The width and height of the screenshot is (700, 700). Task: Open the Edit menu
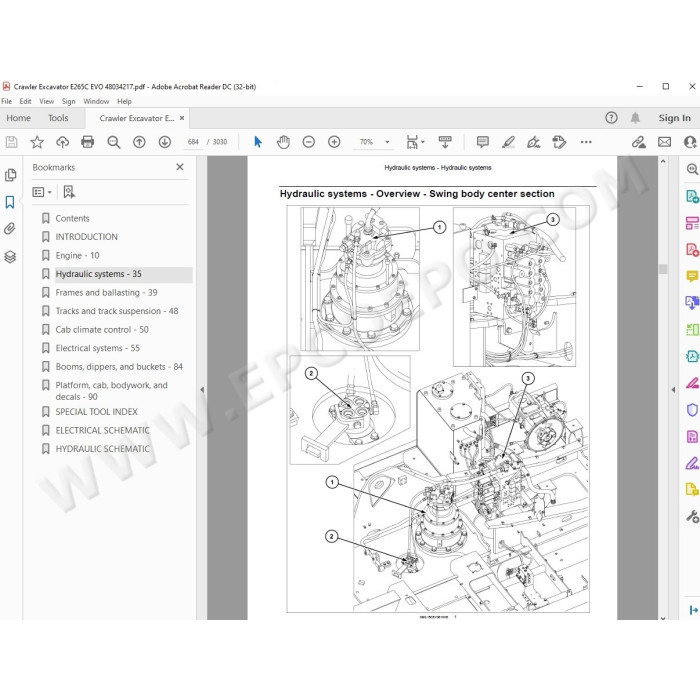point(25,101)
